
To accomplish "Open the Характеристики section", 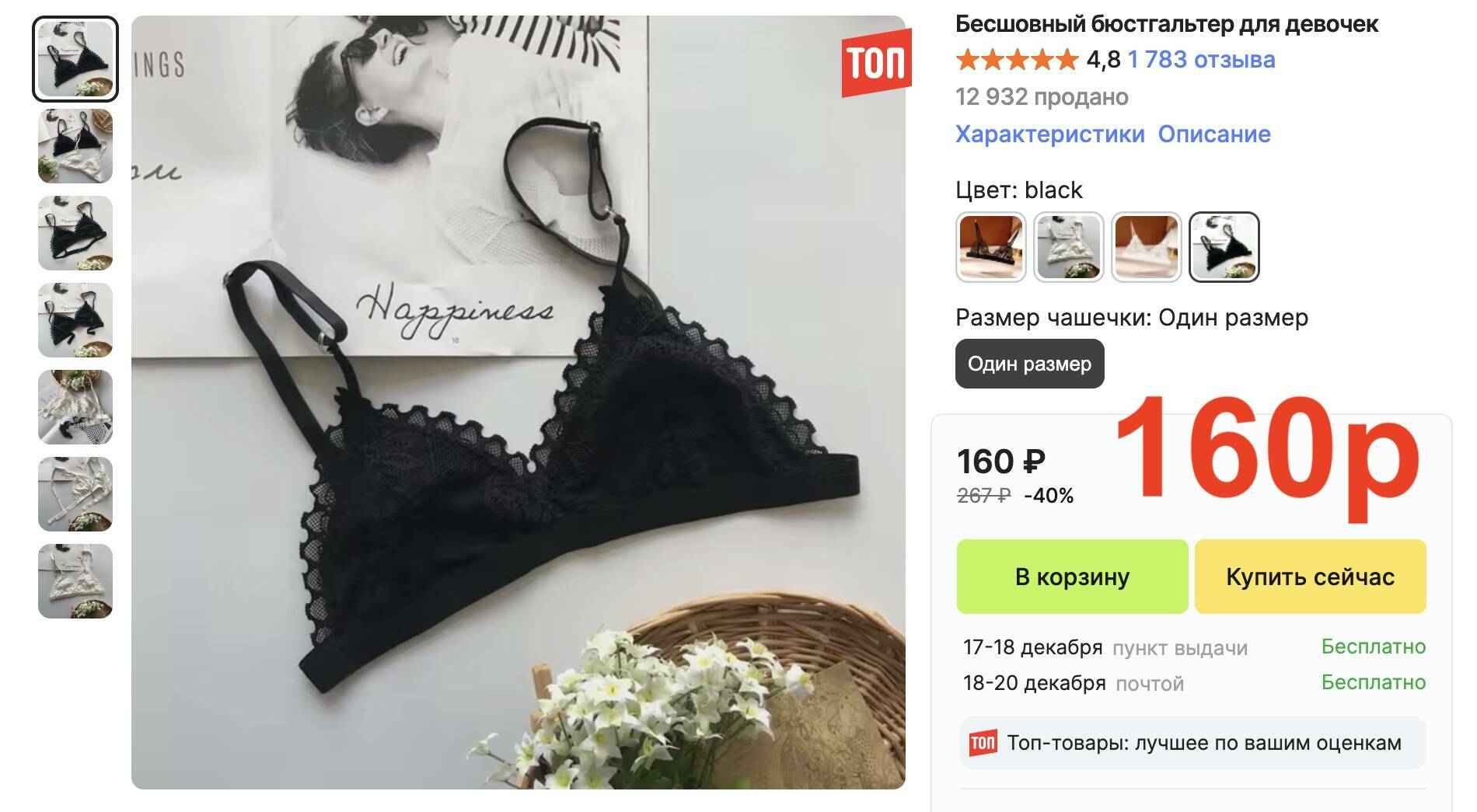I will [1049, 134].
